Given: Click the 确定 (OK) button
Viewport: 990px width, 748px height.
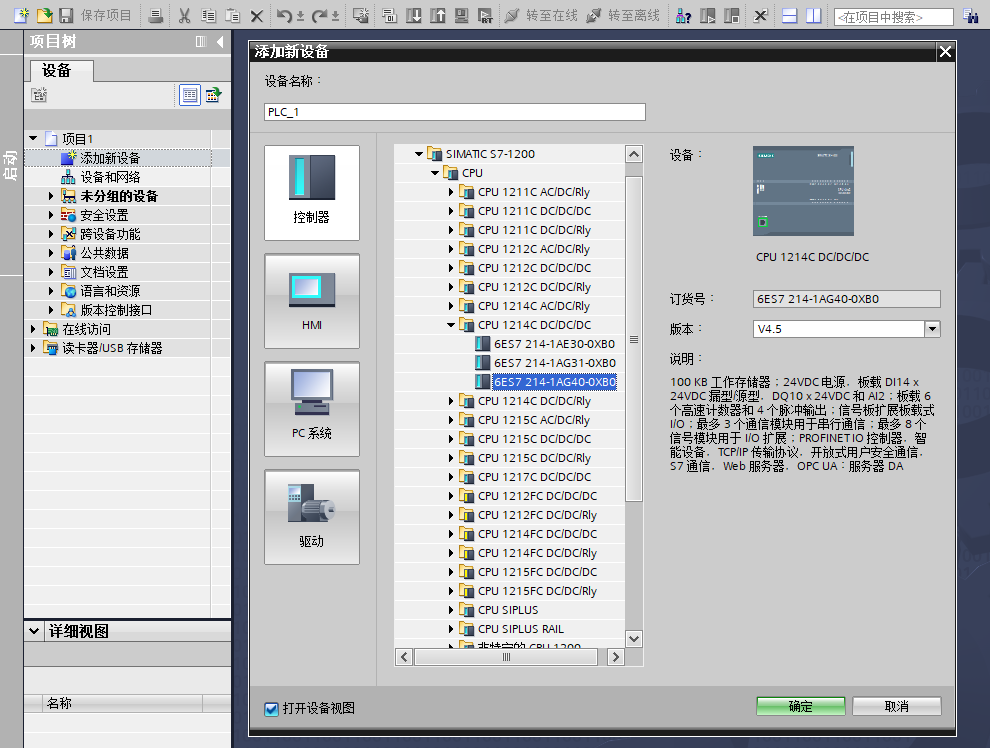Looking at the screenshot, I should coord(799,706).
